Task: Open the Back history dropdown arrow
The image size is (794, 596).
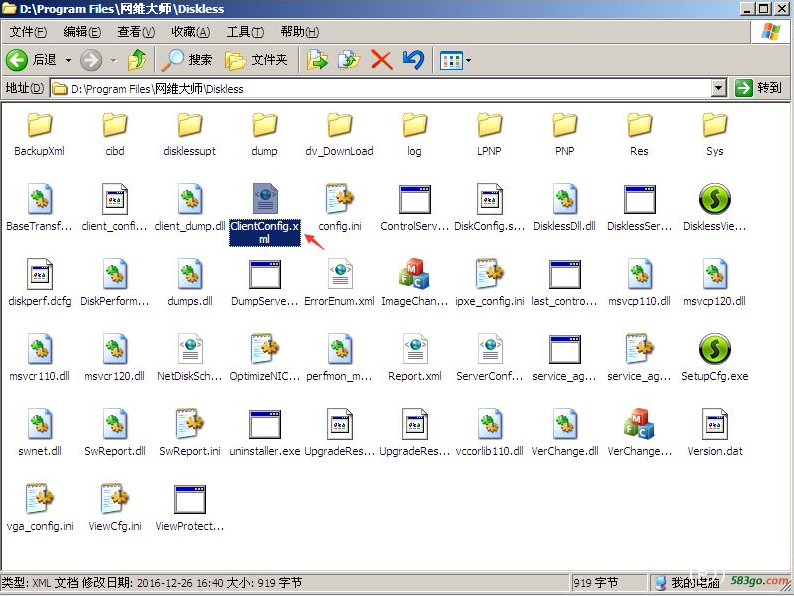Action: pyautogui.click(x=68, y=60)
